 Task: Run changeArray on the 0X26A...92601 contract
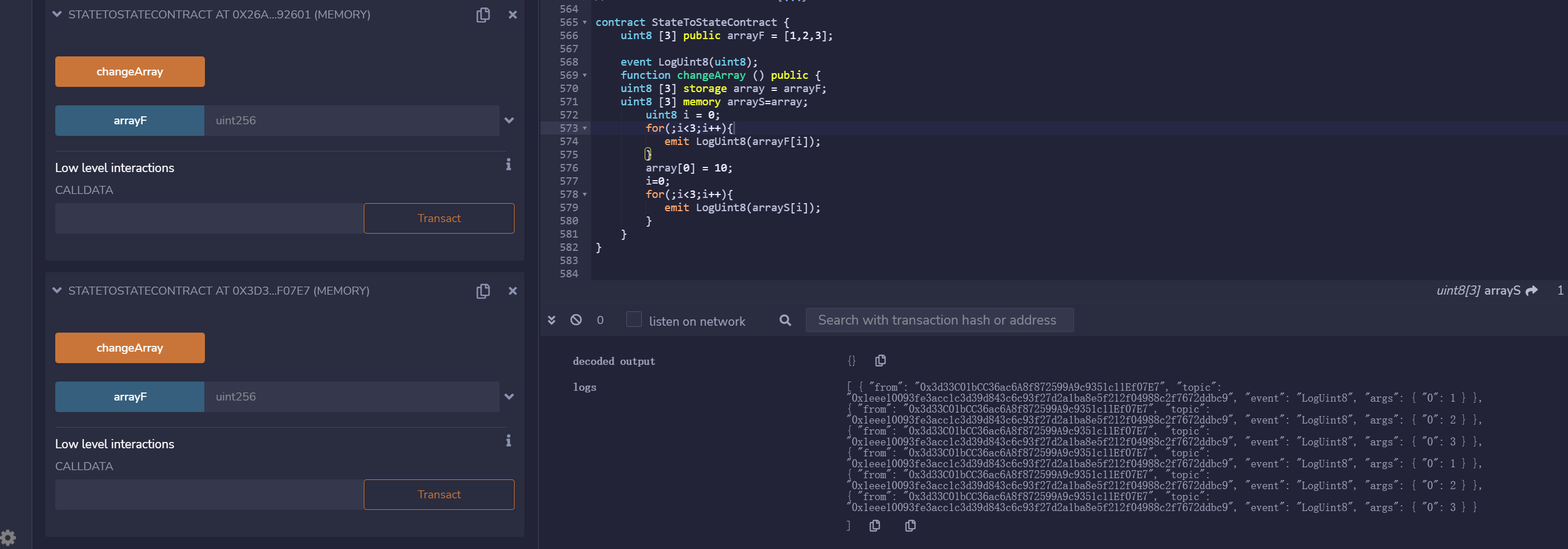pyautogui.click(x=130, y=72)
